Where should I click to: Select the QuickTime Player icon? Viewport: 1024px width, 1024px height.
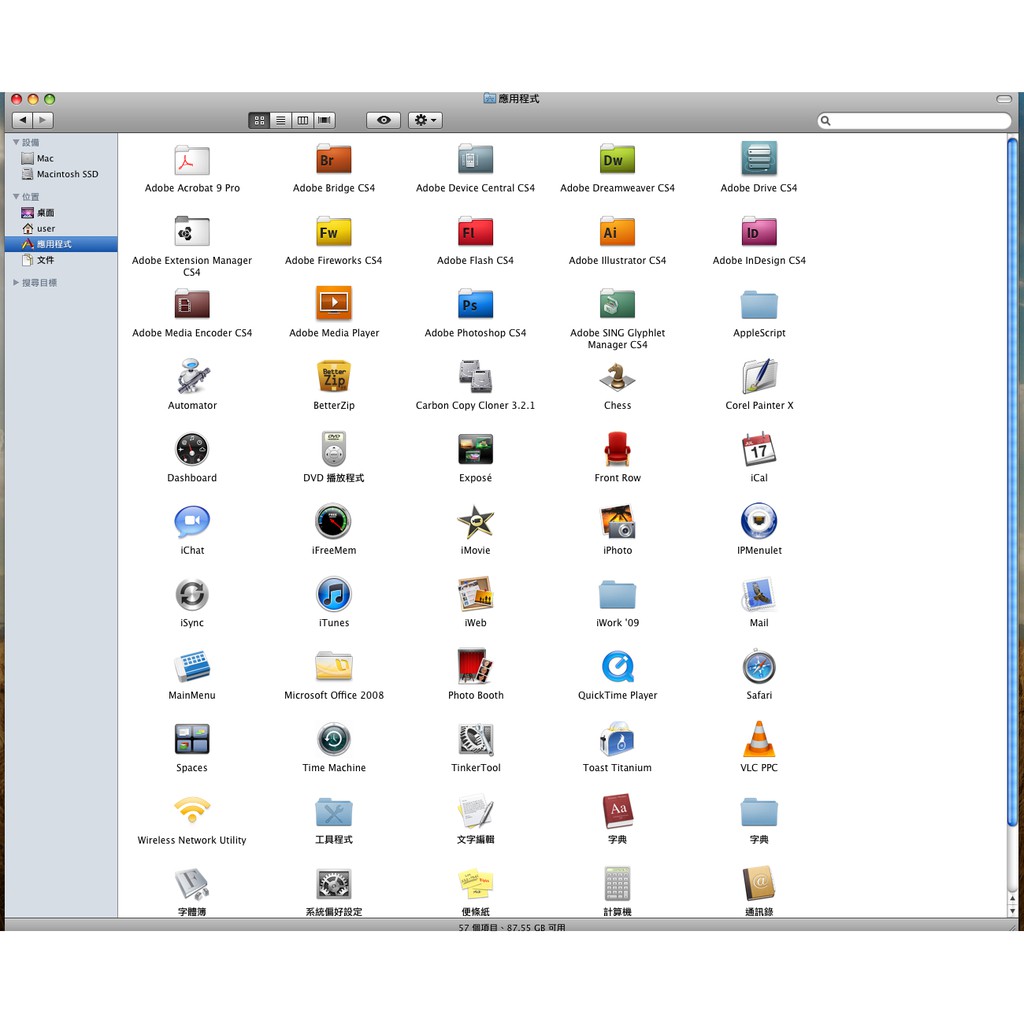(x=617, y=667)
